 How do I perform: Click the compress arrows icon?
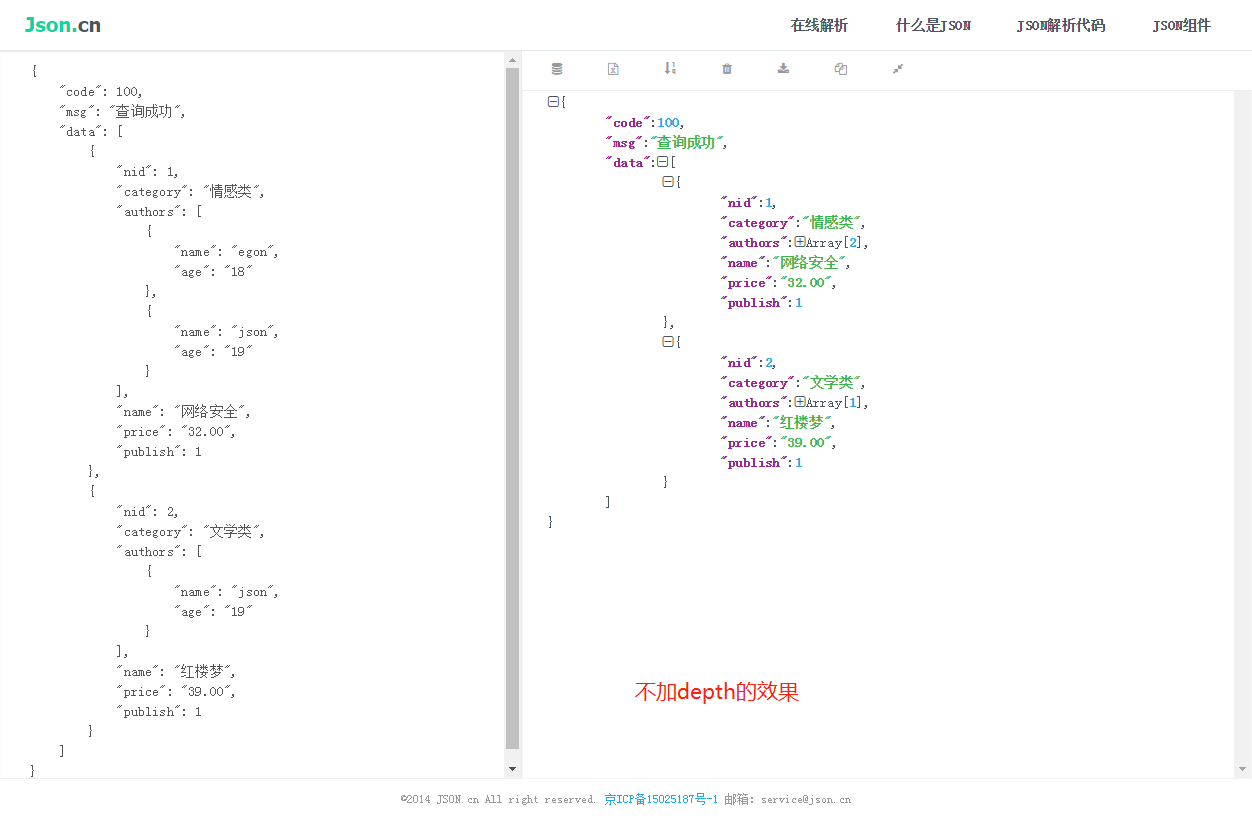898,69
